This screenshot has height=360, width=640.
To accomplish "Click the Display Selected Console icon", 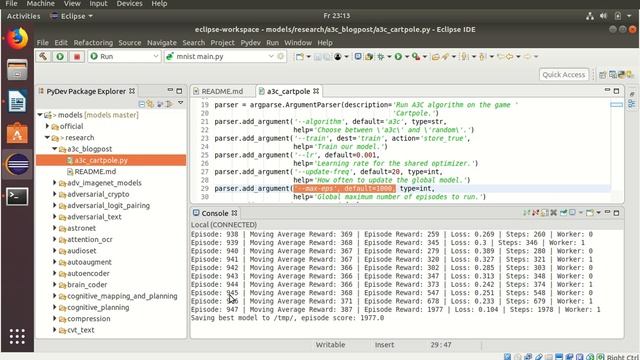I will [x=573, y=213].
